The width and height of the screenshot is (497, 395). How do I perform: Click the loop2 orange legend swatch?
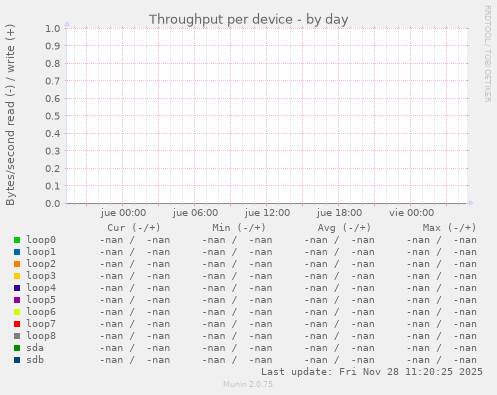[x=17, y=264]
